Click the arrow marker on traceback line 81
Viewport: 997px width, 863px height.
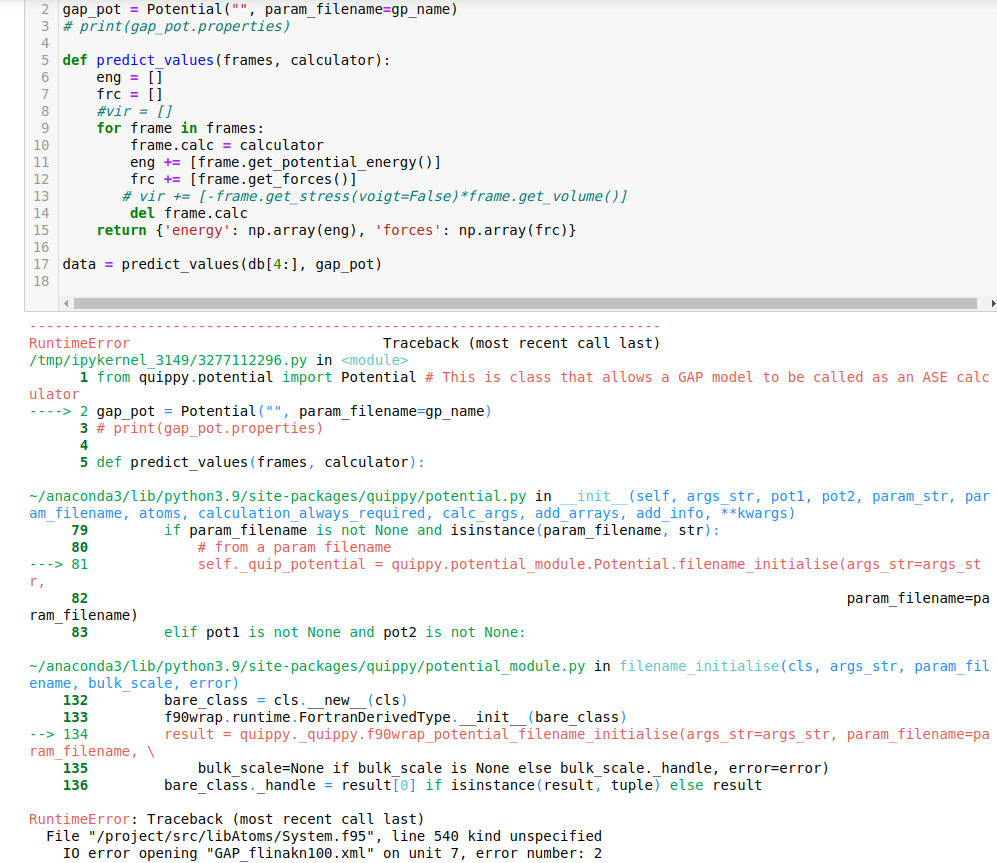coord(43,563)
